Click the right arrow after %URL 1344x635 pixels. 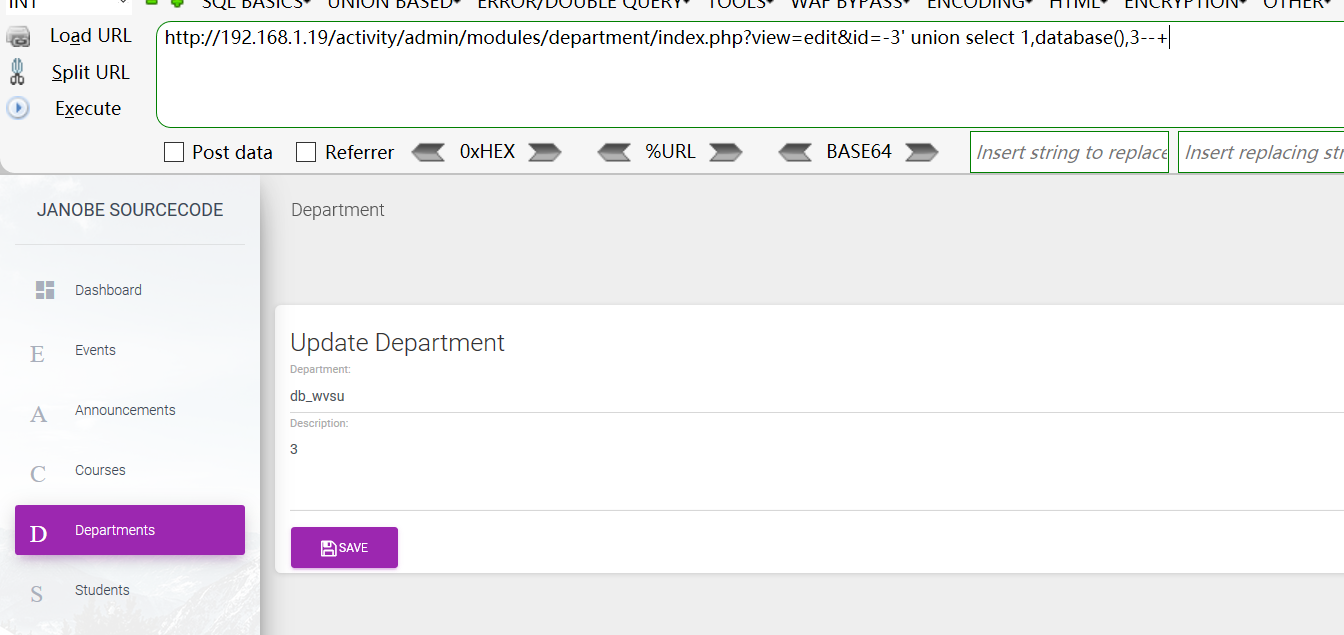pos(726,152)
